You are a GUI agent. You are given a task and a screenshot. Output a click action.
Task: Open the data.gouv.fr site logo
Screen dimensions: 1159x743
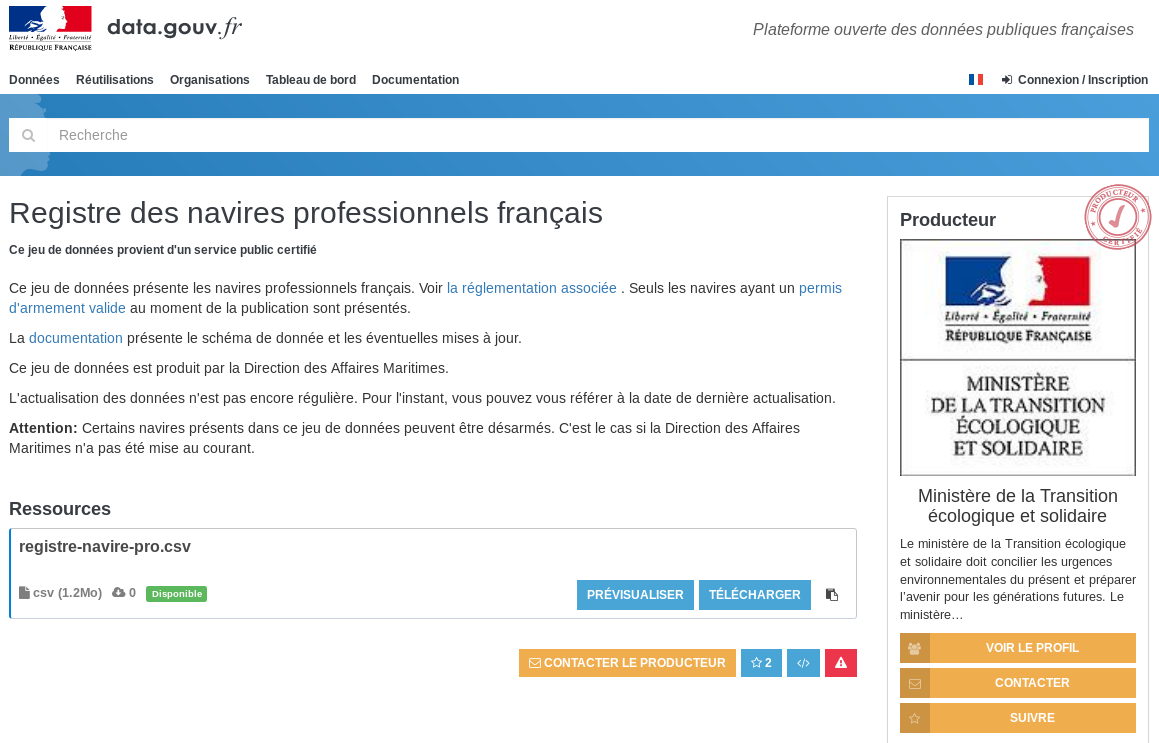click(x=174, y=27)
